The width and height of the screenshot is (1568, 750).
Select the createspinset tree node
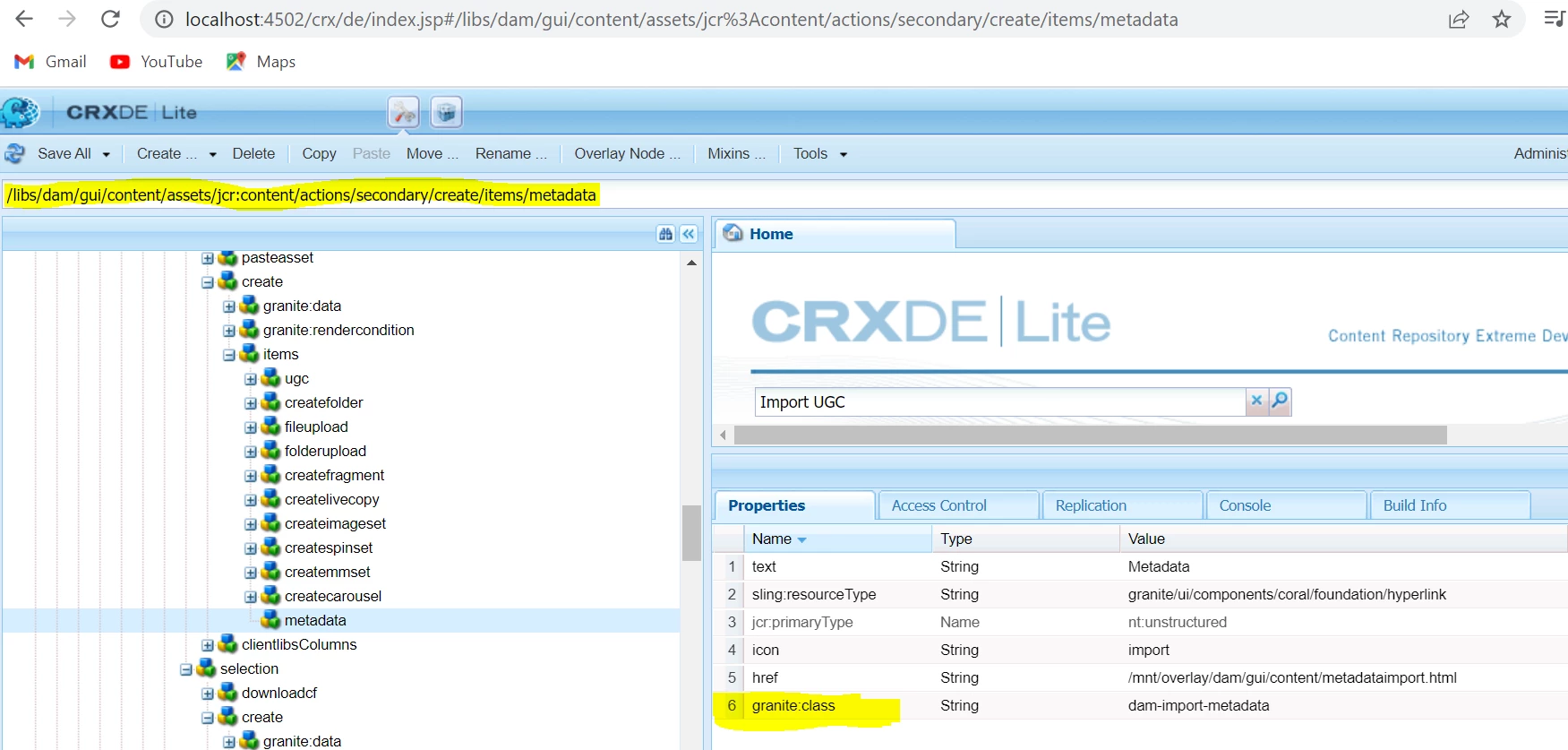pos(329,547)
